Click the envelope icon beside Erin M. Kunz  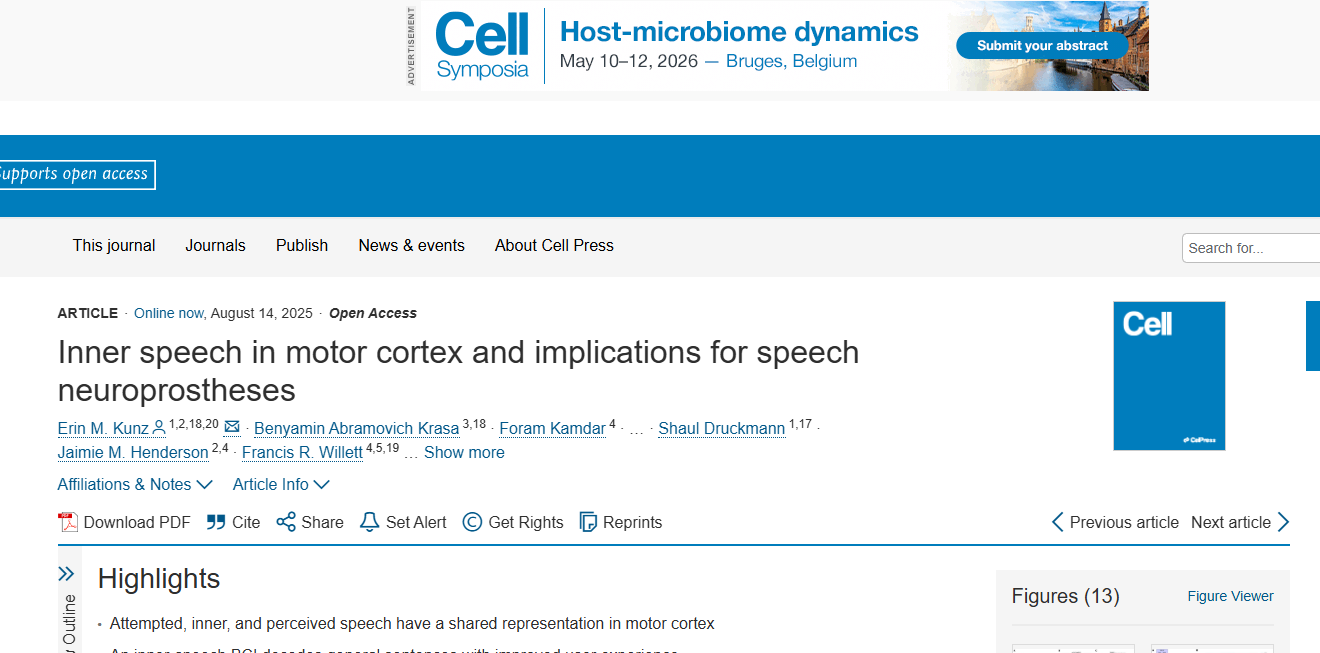pyautogui.click(x=232, y=427)
